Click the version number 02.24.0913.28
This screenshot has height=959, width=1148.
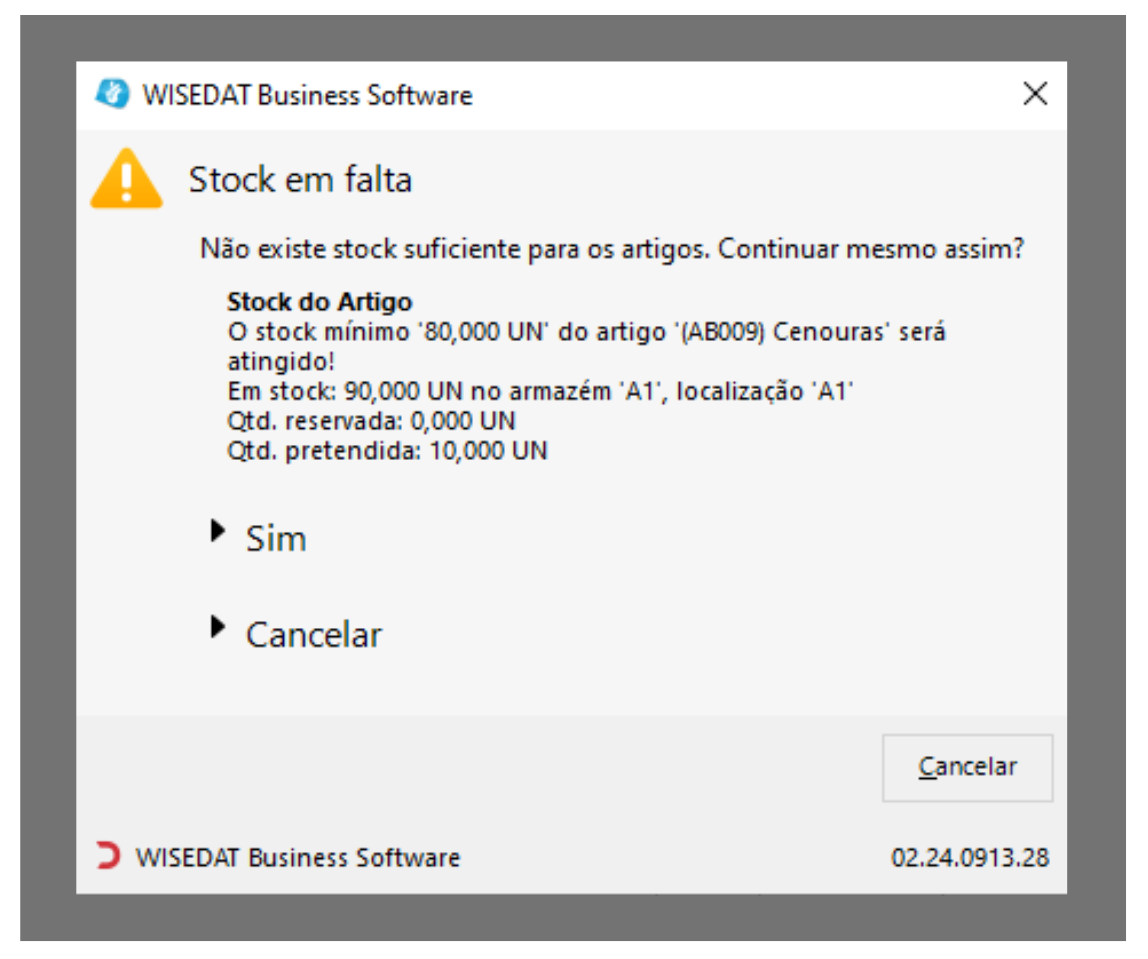coord(970,858)
